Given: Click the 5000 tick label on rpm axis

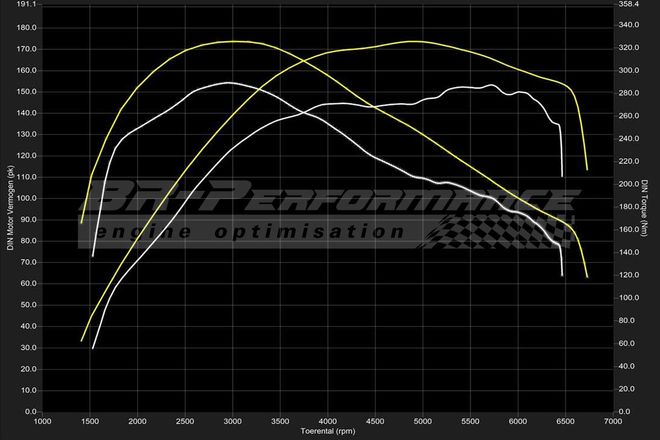Looking at the screenshot, I should (423, 421).
